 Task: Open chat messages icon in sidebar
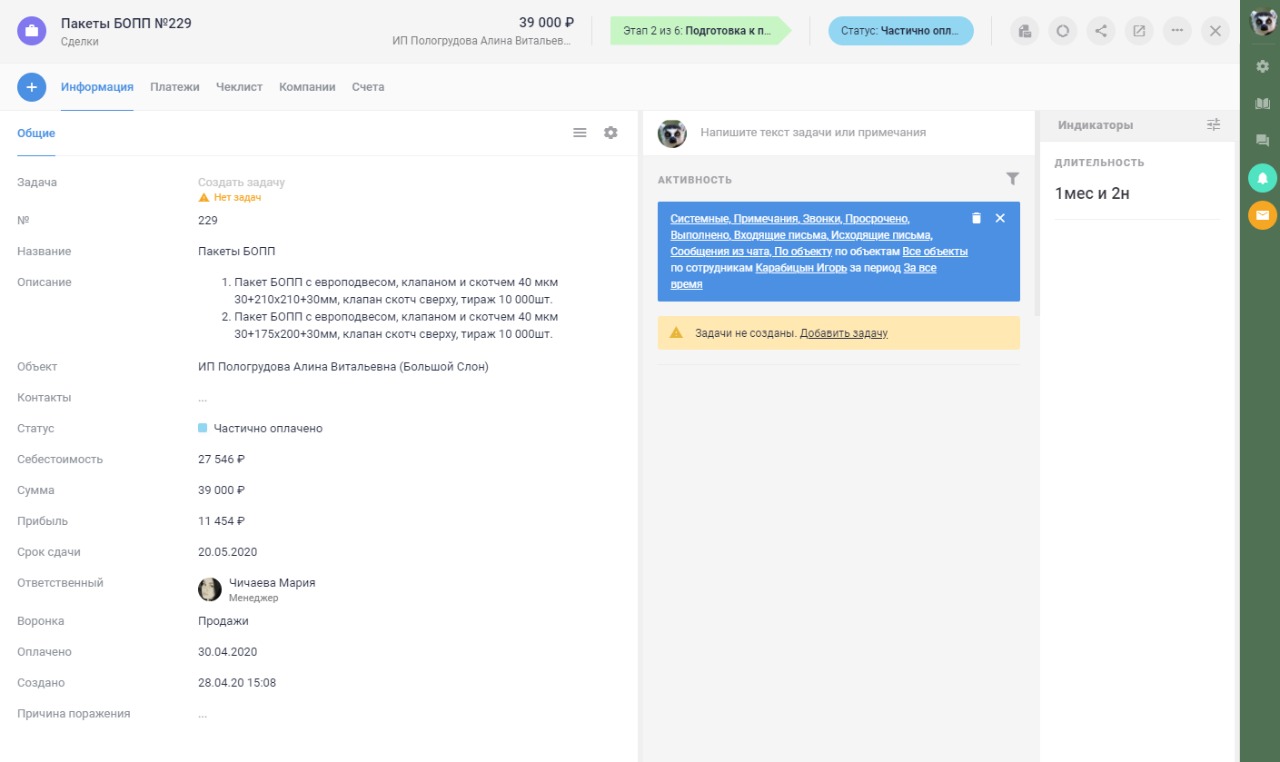coord(1262,141)
